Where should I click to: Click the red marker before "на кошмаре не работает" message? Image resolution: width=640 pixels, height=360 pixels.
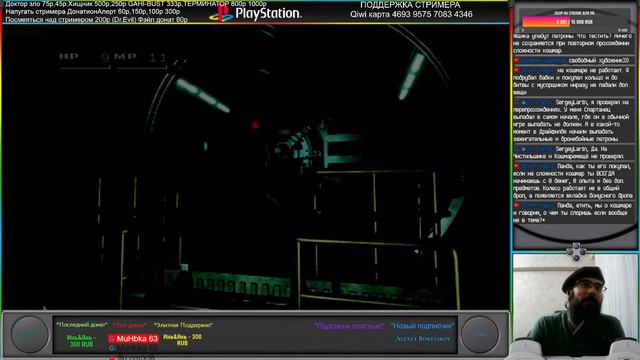(516, 70)
